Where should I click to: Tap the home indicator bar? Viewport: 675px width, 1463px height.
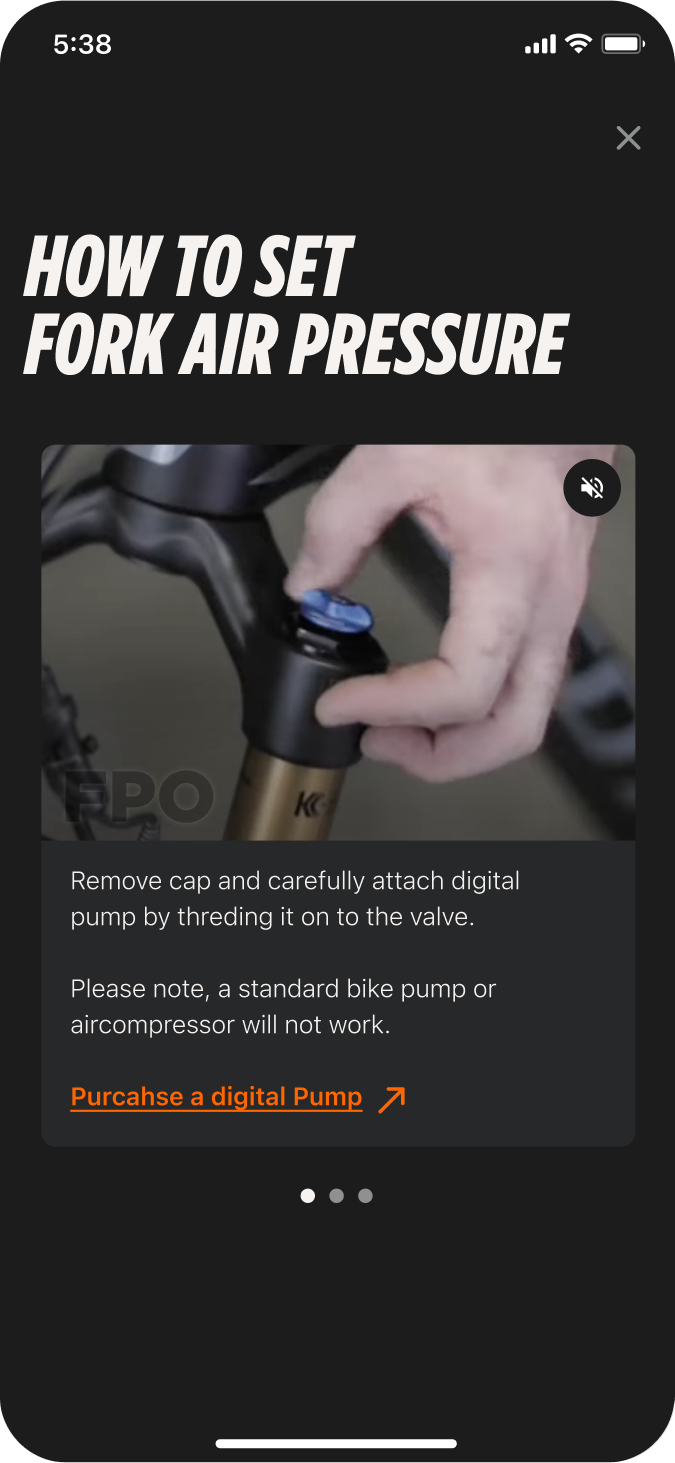[x=337, y=1443]
